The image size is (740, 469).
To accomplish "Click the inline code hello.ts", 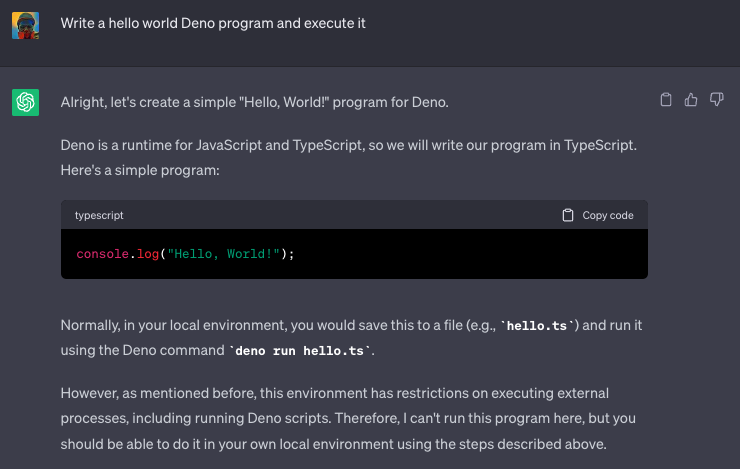I will [x=539, y=325].
